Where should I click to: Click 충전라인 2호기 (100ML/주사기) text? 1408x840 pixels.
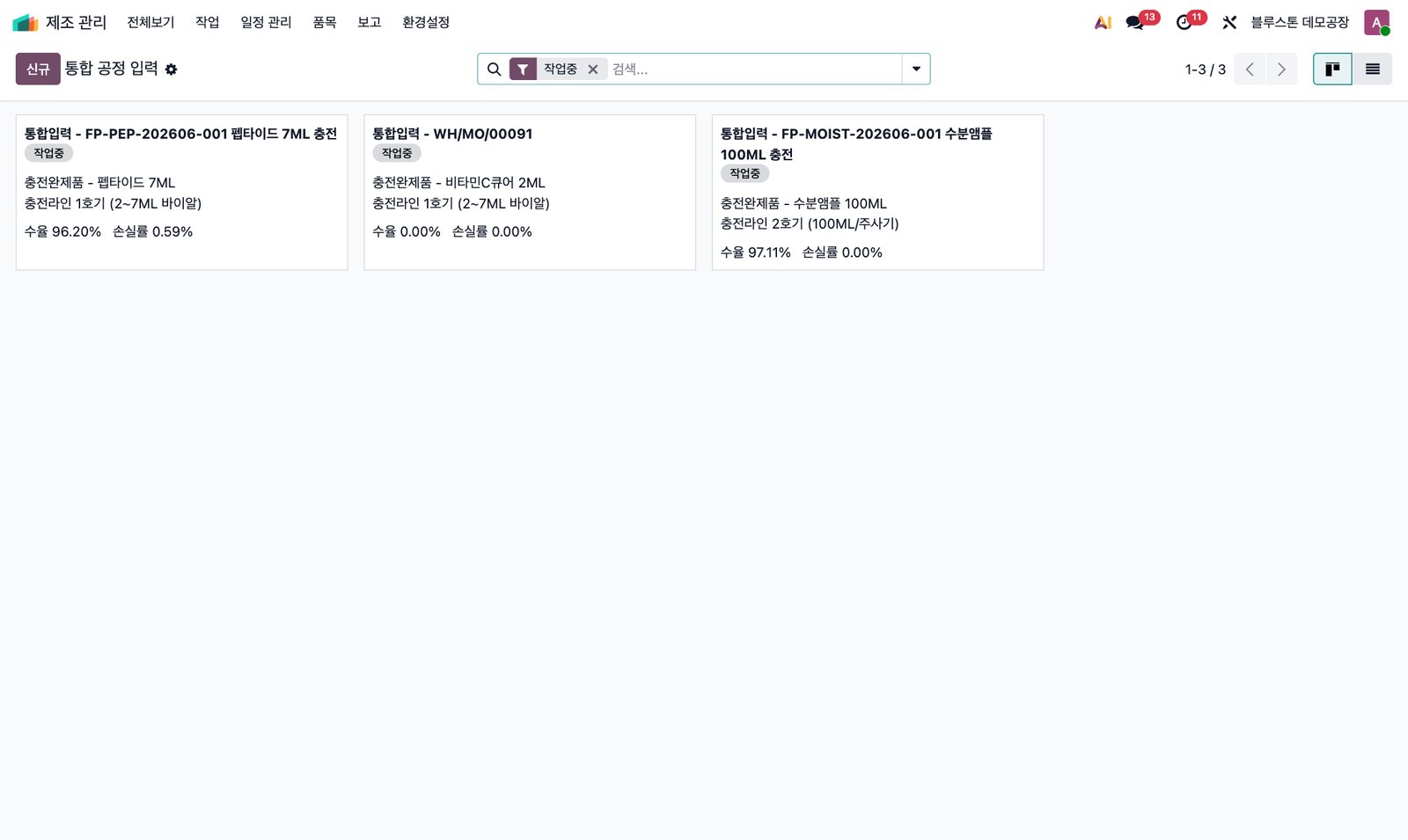810,223
